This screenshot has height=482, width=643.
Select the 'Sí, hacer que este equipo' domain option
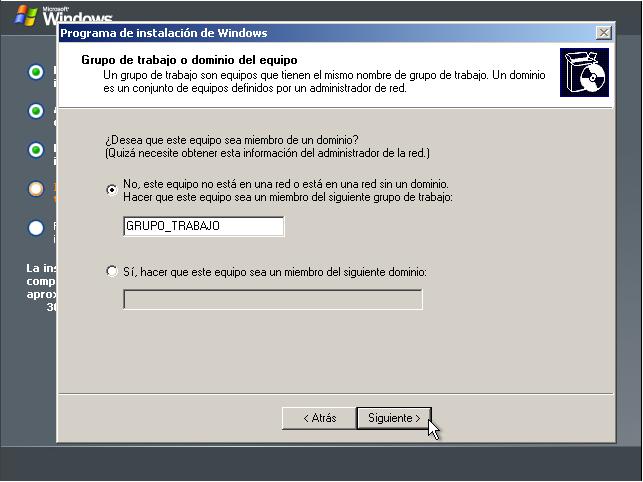click(x=112, y=271)
